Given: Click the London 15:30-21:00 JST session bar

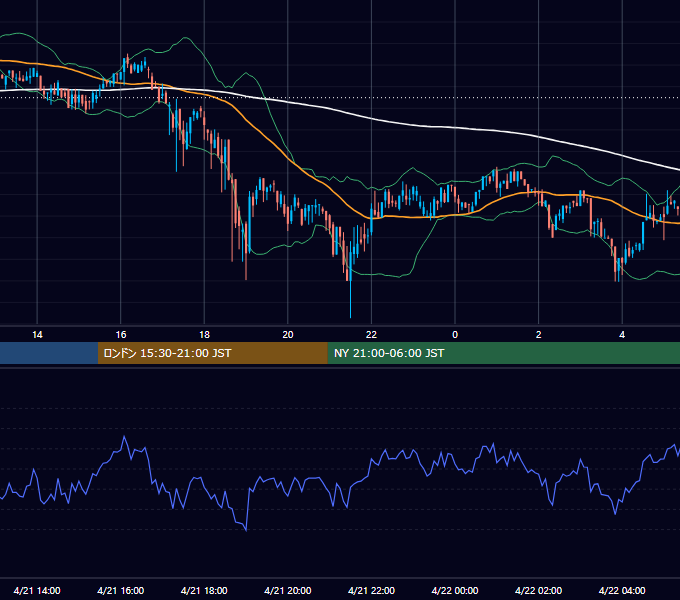Looking at the screenshot, I should (x=212, y=353).
